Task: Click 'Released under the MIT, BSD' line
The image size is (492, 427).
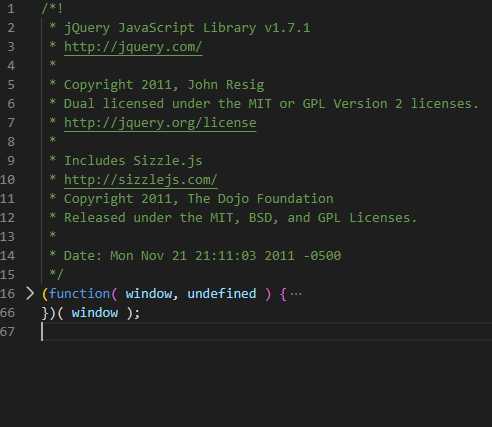Action: pos(240,218)
